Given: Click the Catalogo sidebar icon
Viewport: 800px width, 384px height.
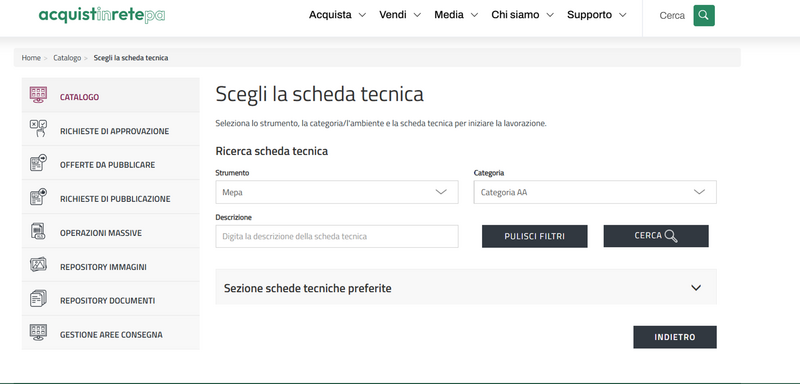Looking at the screenshot, I should 38,95.
